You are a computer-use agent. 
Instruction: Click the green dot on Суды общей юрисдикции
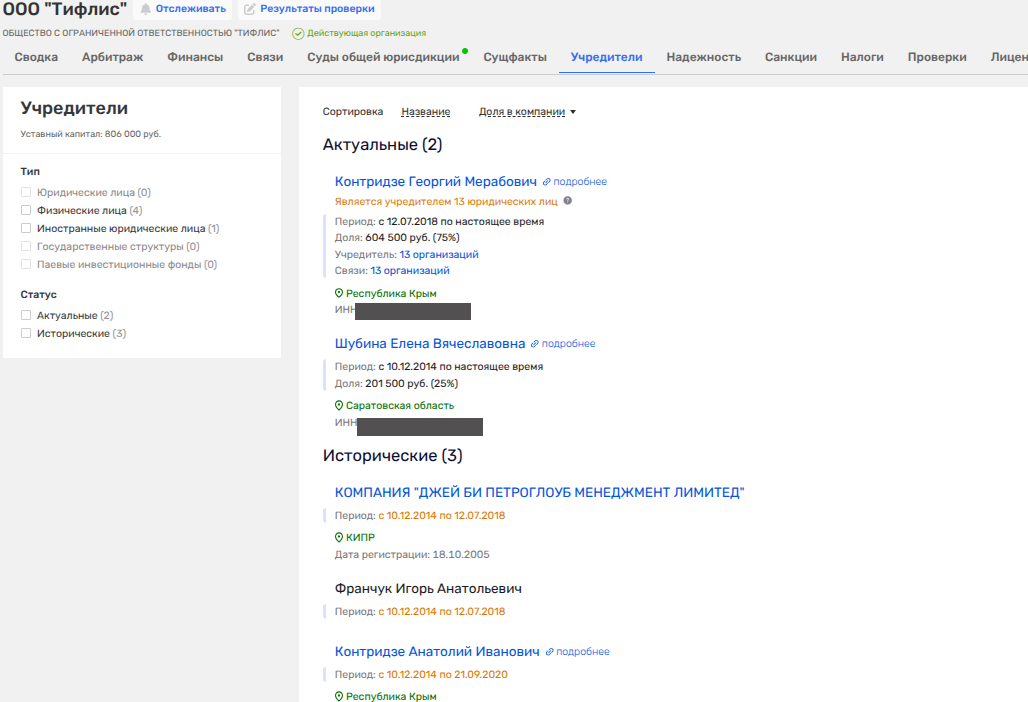click(x=465, y=50)
